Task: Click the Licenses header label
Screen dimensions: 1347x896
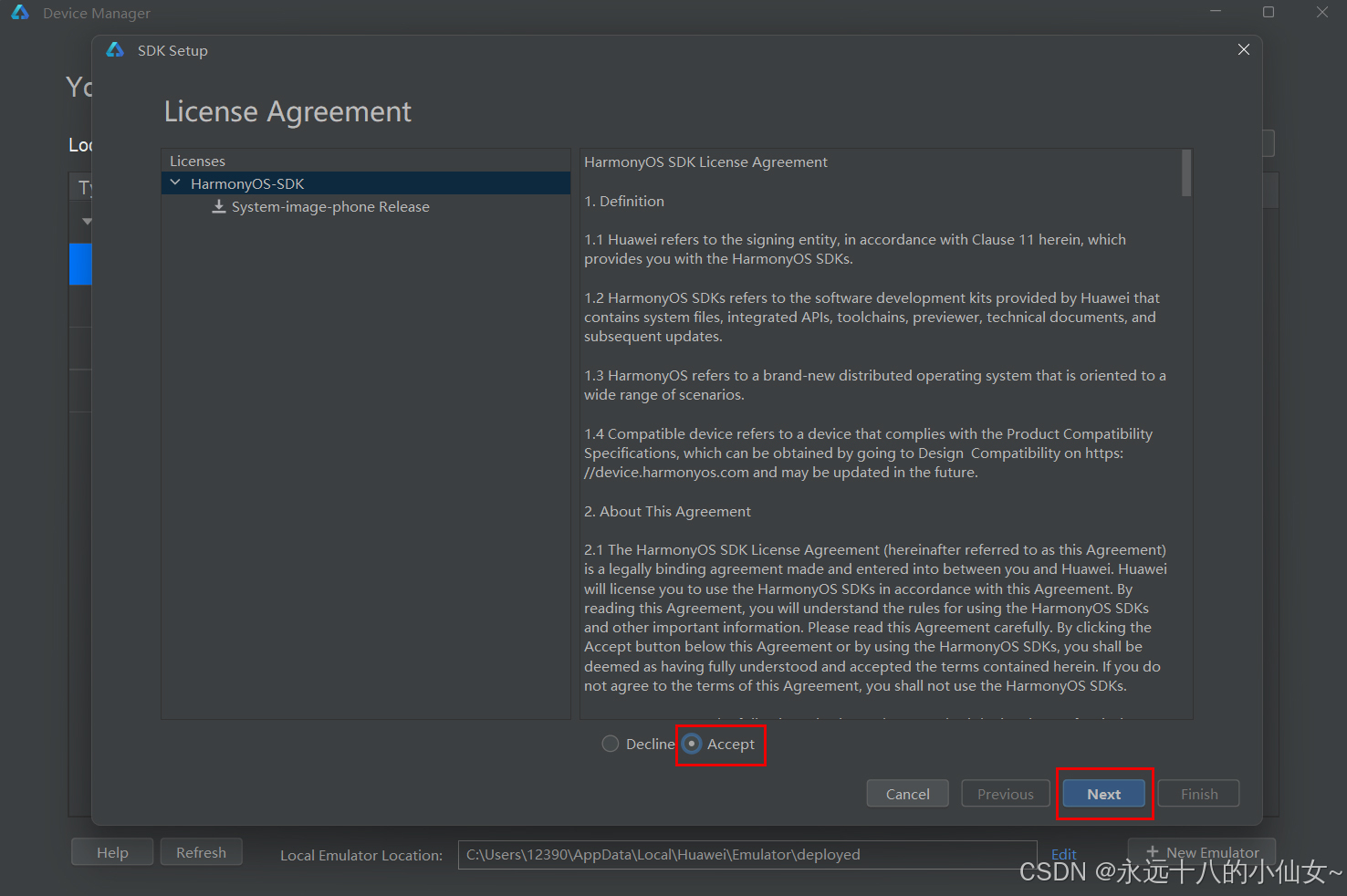Action: click(x=197, y=161)
